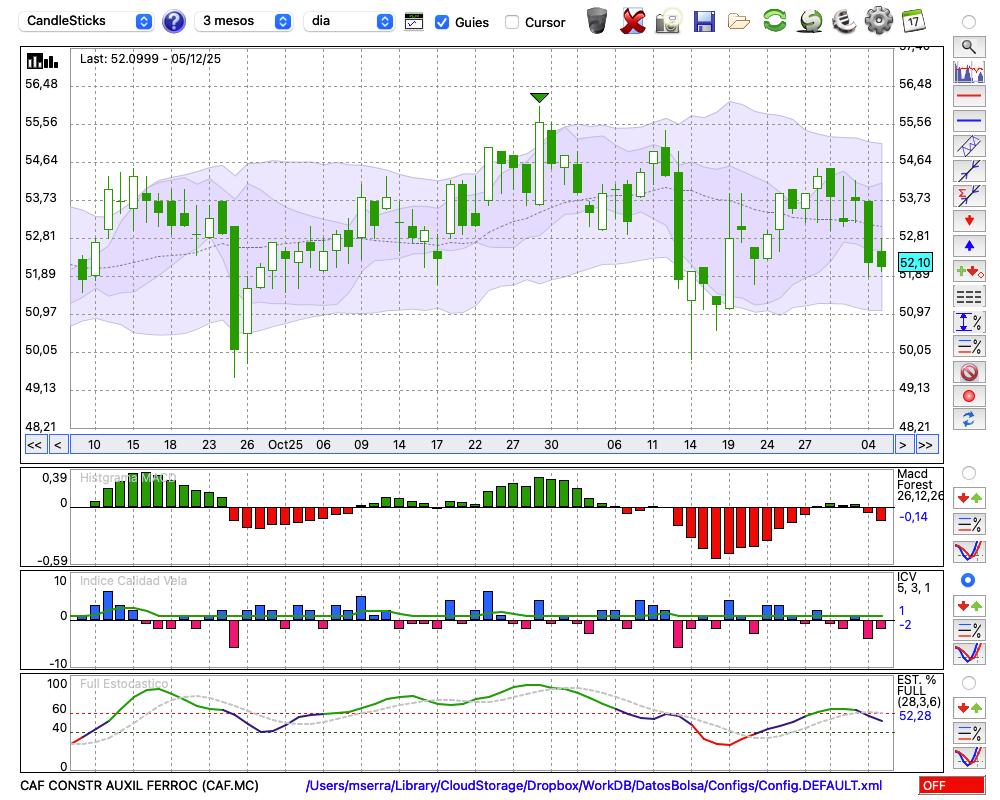Open the dia interval dropdown
The height and width of the screenshot is (800, 1000).
pyautogui.click(x=349, y=21)
